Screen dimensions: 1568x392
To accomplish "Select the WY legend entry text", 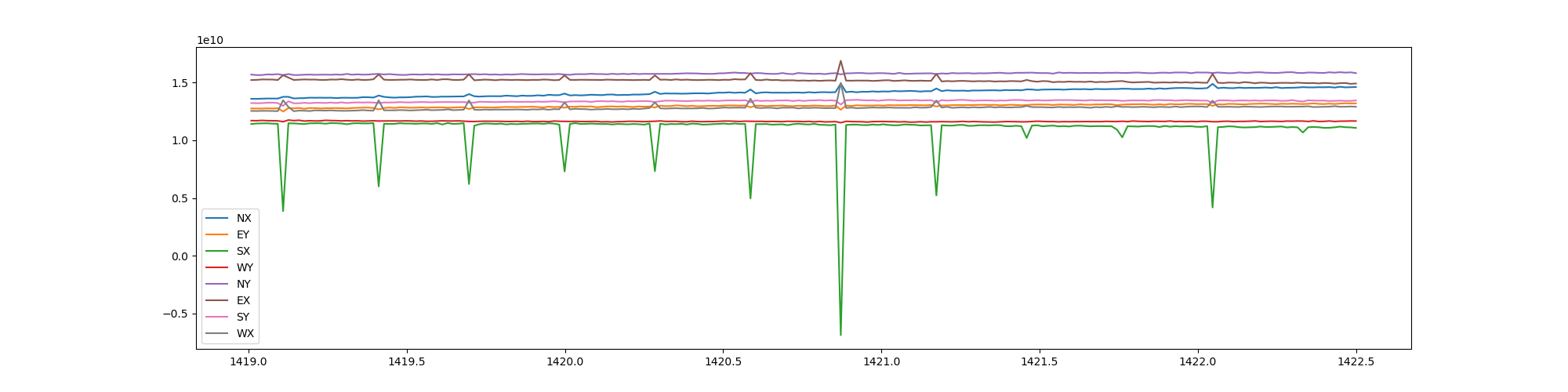I will pos(245,267).
